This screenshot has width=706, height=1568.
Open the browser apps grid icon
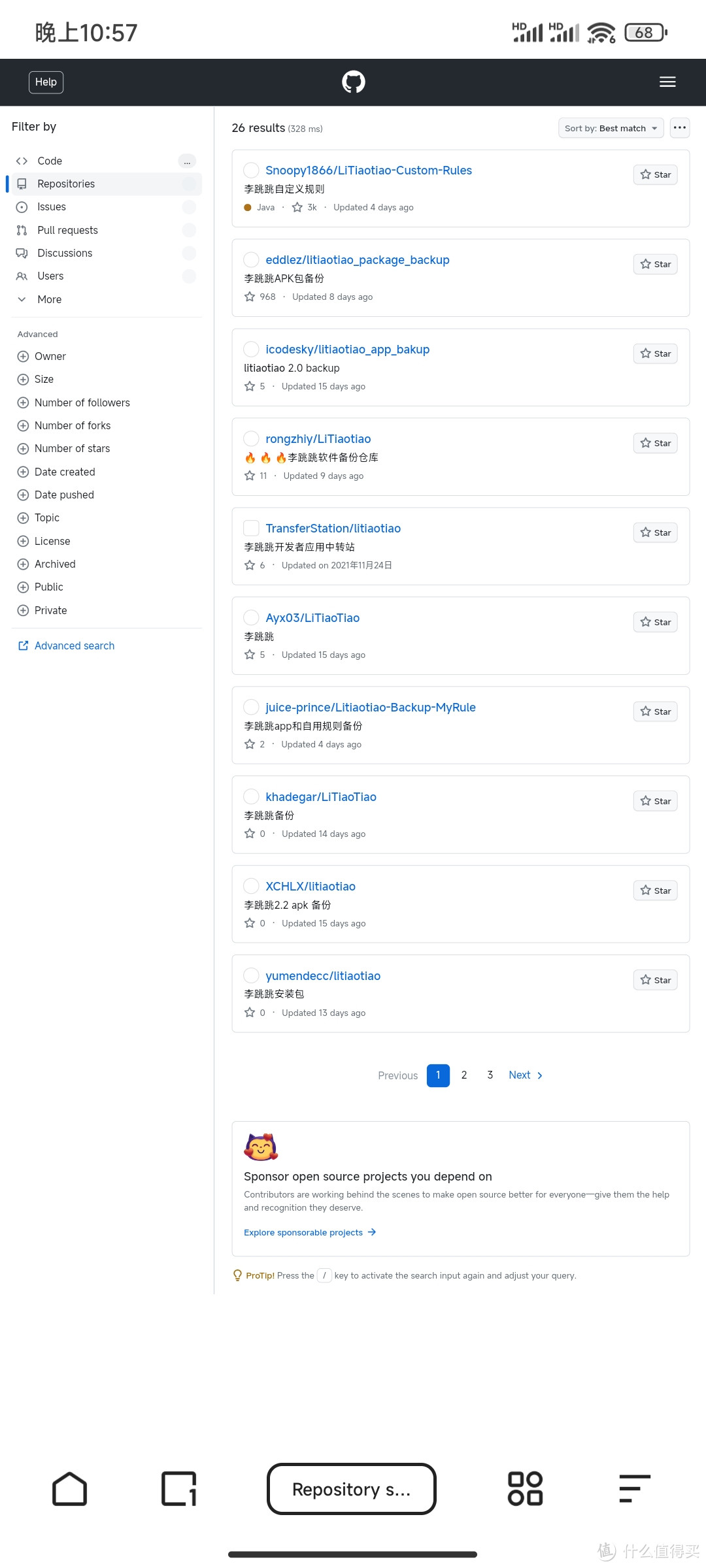pyautogui.click(x=526, y=1489)
